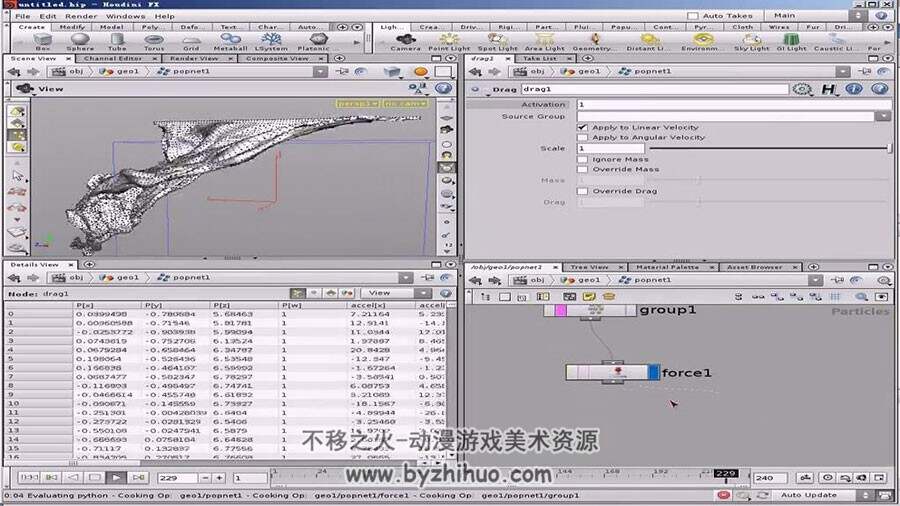Select the force1 node
The width and height of the screenshot is (900, 506).
pyautogui.click(x=612, y=372)
